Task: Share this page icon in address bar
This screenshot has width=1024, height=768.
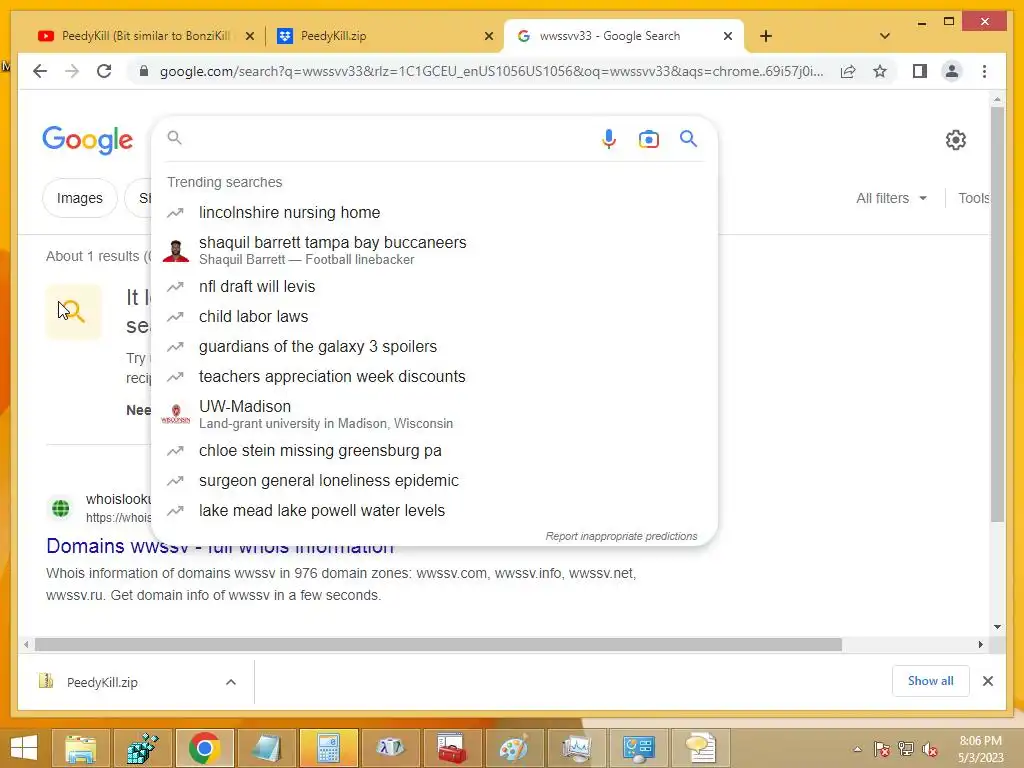Action: click(848, 71)
